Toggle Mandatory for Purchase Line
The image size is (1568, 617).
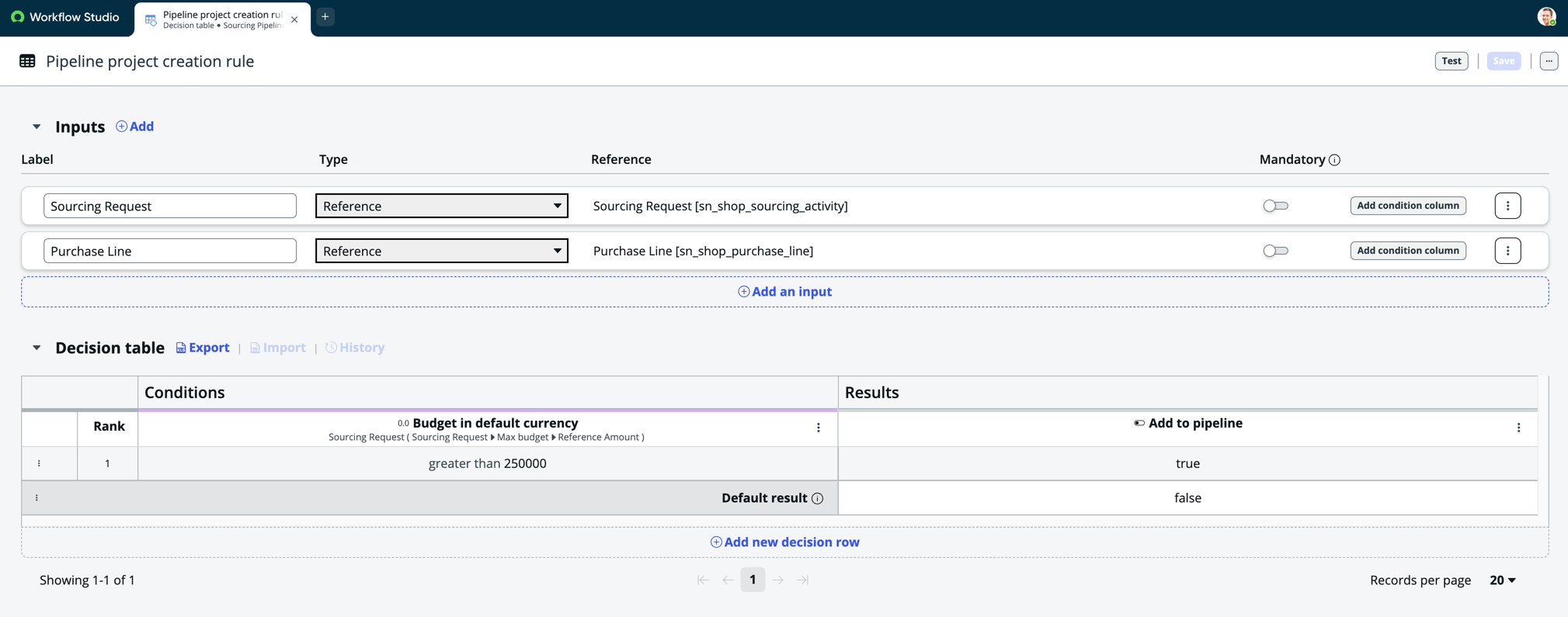point(1275,251)
